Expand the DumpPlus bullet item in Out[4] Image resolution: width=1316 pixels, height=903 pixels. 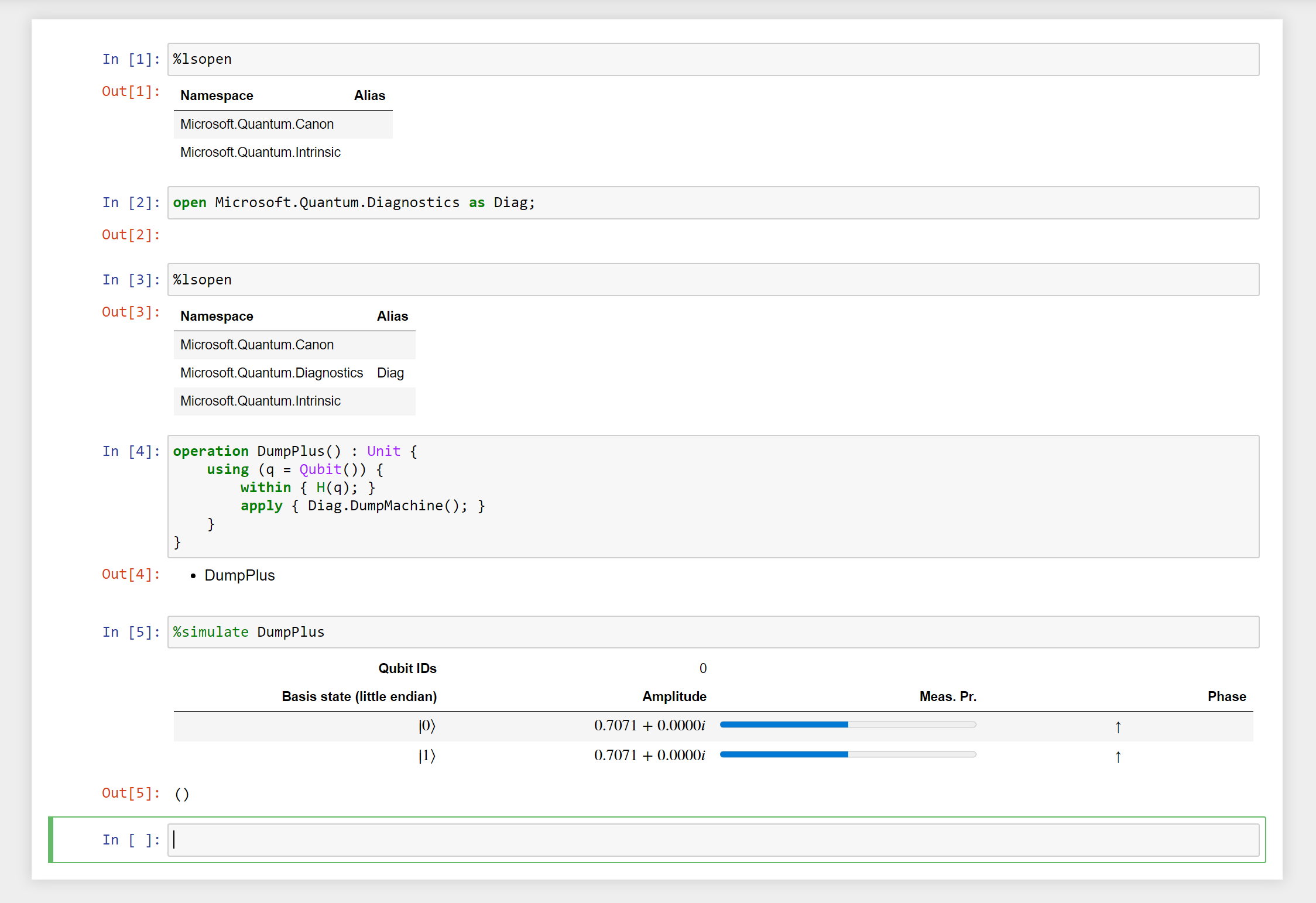pos(239,575)
